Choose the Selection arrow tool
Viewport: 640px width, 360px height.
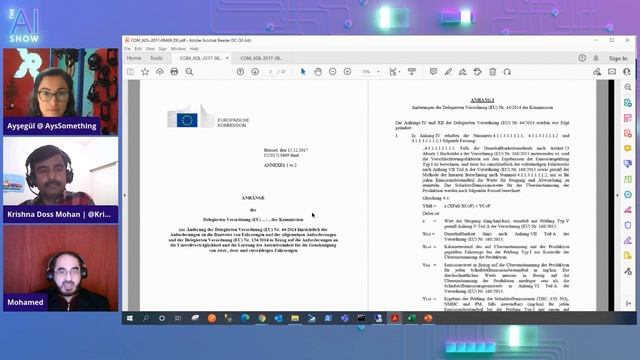point(303,72)
